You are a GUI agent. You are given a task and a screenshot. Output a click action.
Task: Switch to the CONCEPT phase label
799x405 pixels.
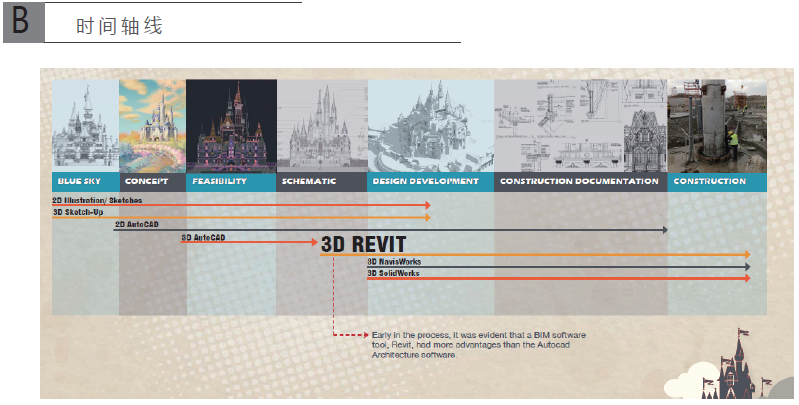(146, 182)
